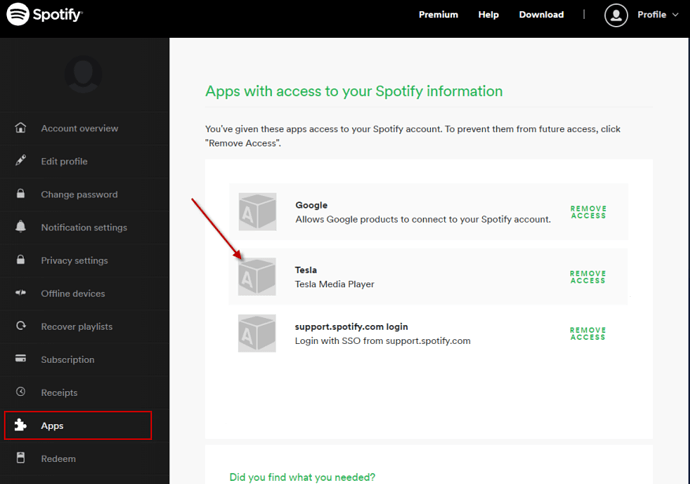Click the lock icon for Privacy settings

click(x=20, y=259)
